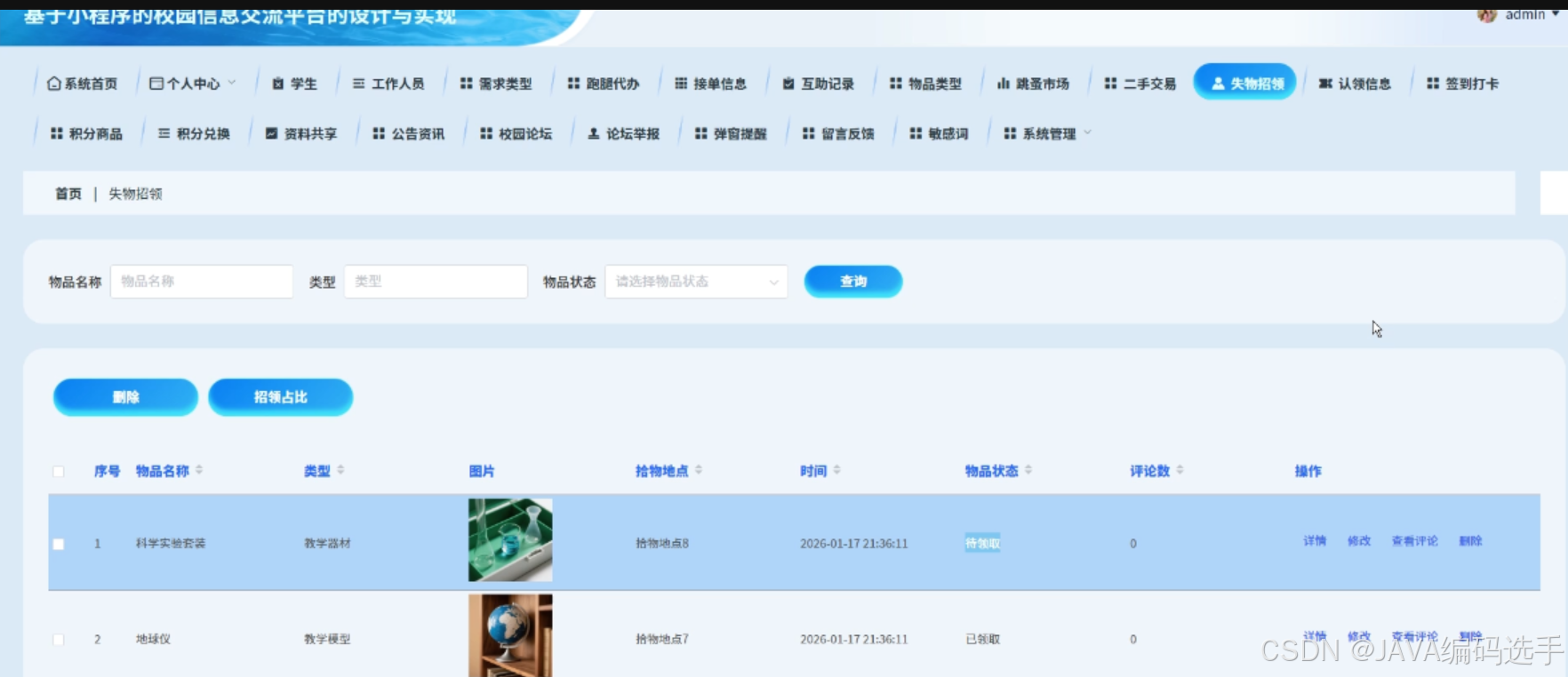Click the list icon beside 积分兑换

click(164, 133)
